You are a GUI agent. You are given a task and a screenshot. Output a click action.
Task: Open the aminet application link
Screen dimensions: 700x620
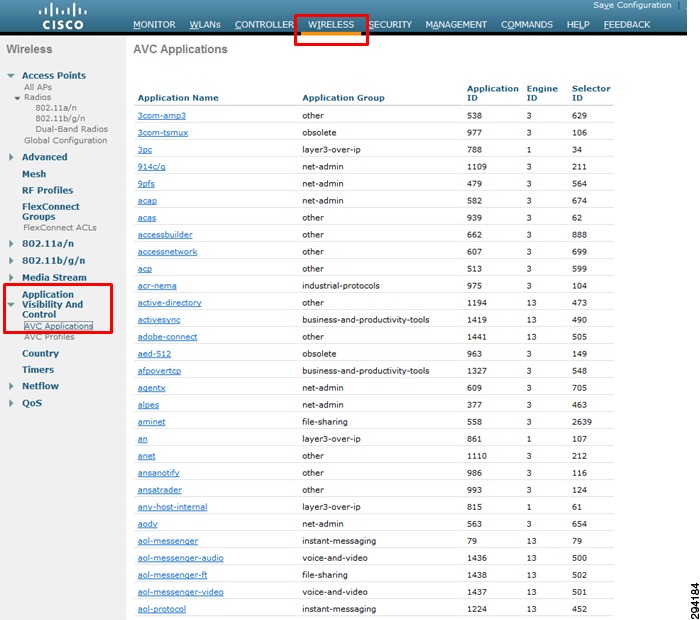151,422
